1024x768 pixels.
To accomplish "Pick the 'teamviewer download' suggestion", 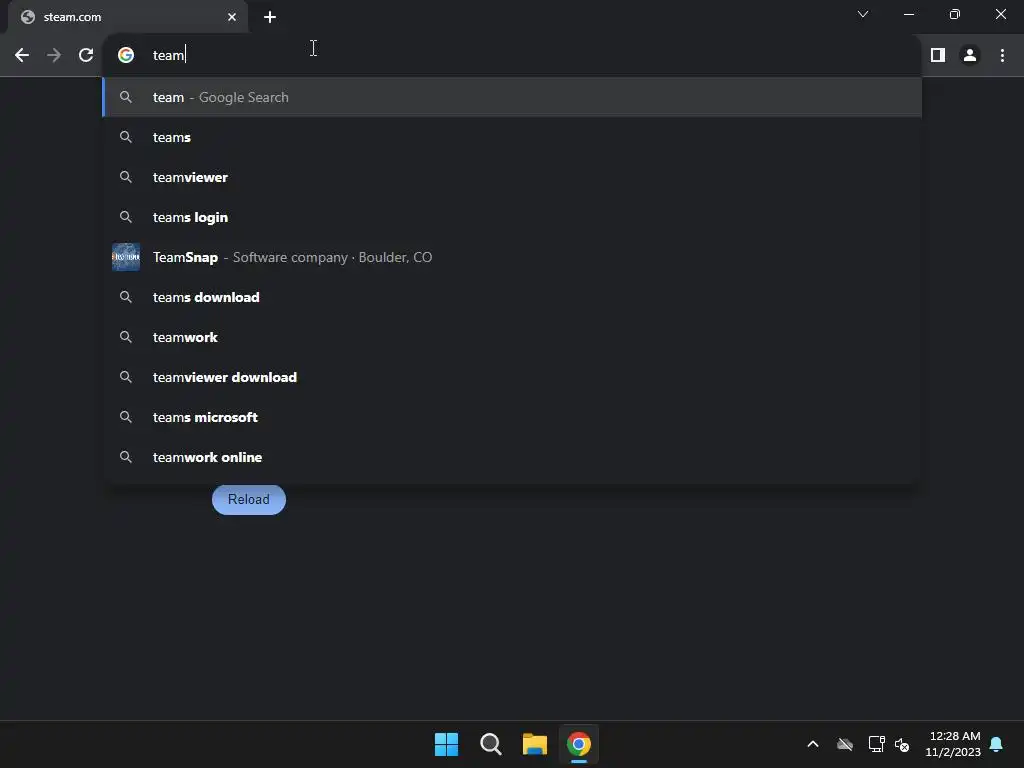I will pos(512,377).
